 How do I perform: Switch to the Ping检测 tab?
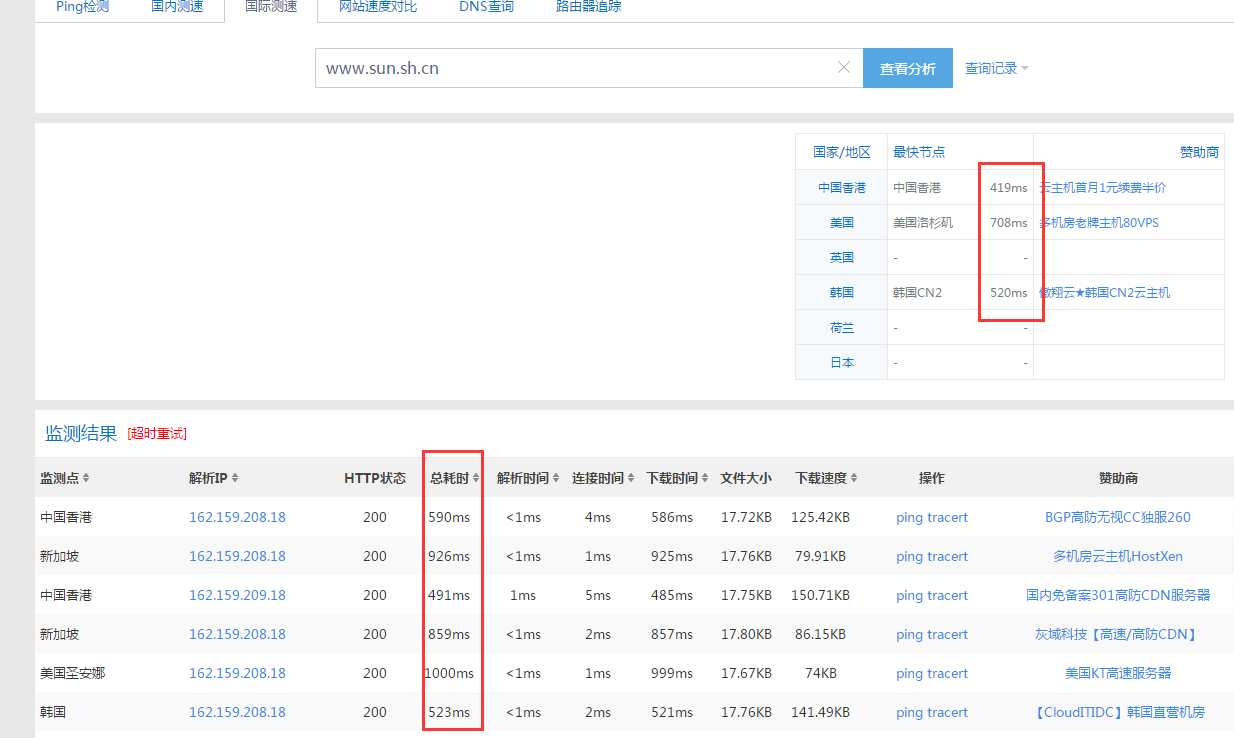[x=82, y=7]
